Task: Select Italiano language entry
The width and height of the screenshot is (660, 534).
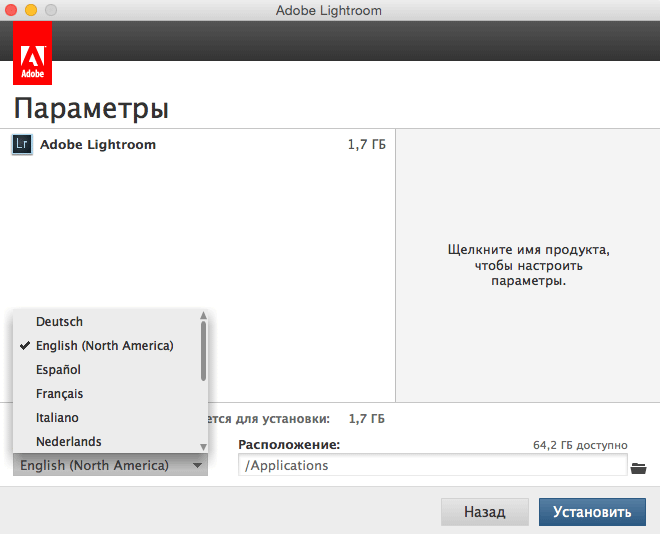Action: [57, 417]
